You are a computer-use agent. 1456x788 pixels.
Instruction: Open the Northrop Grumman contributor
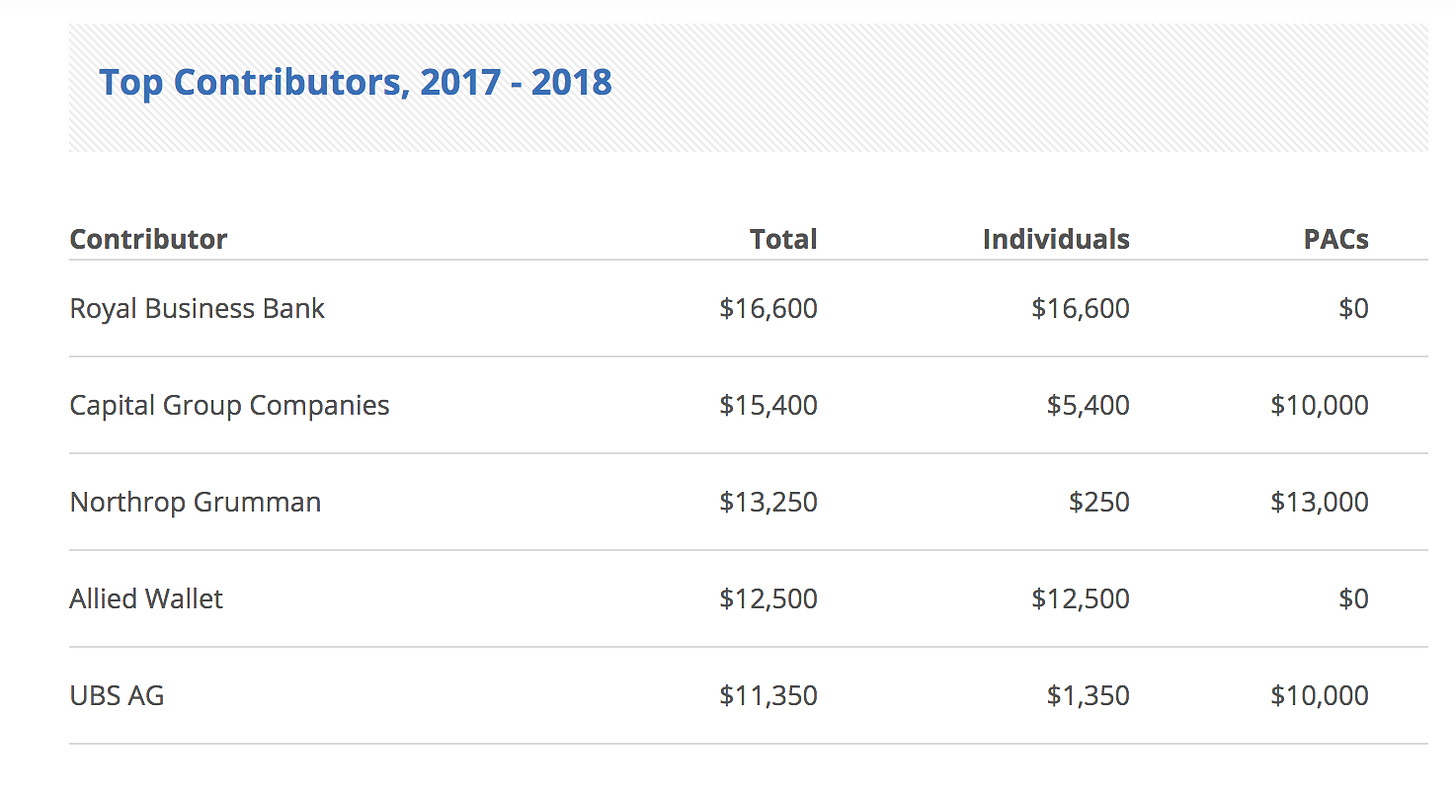coord(195,502)
